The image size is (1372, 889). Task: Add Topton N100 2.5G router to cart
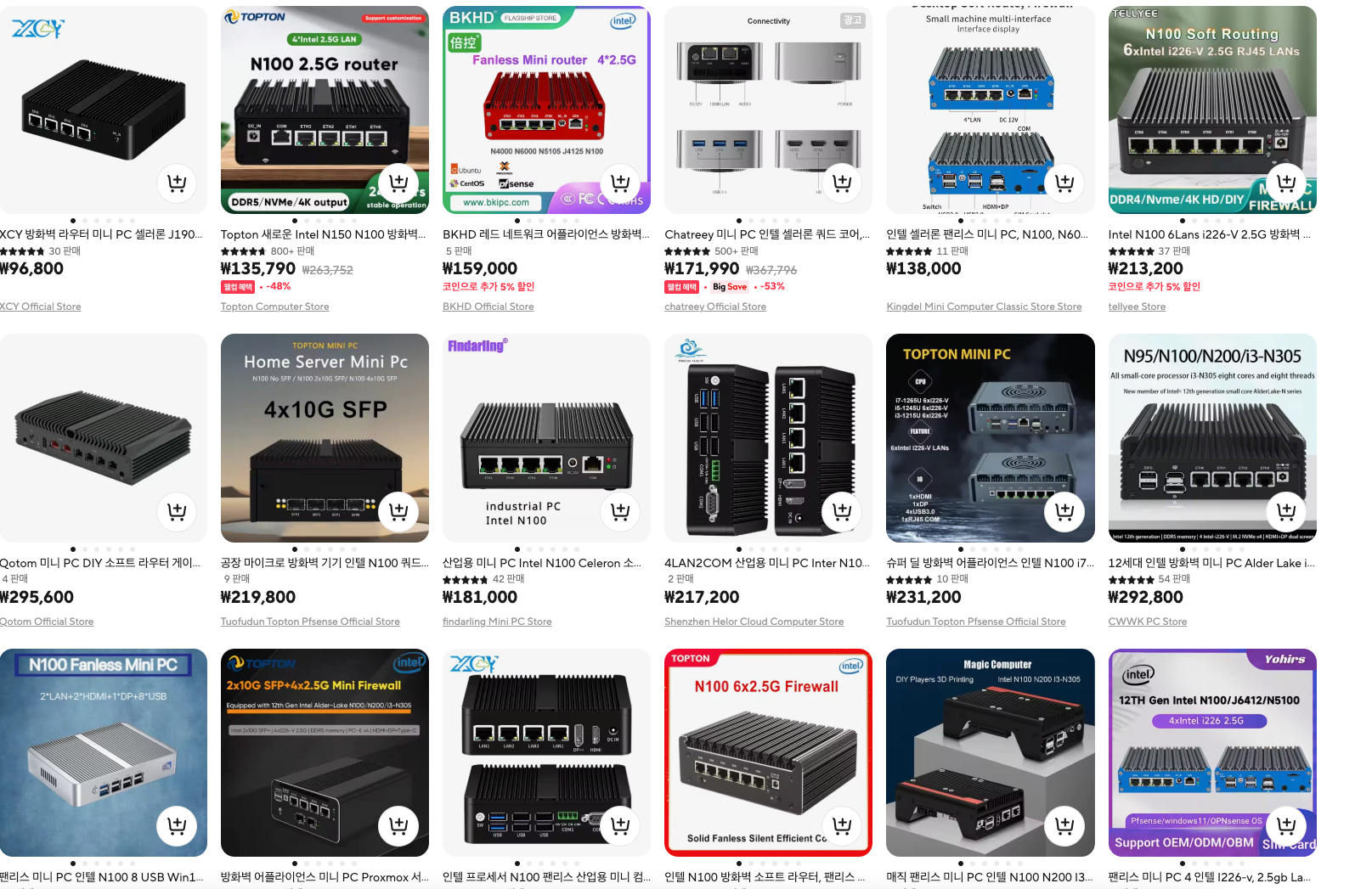pyautogui.click(x=398, y=183)
